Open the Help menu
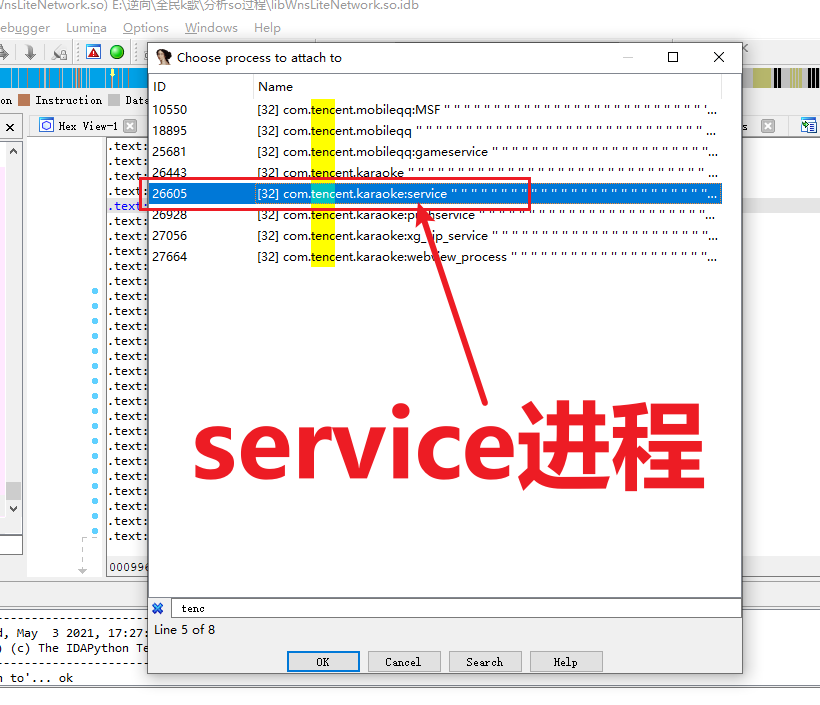Image resolution: width=820 pixels, height=705 pixels. click(267, 28)
